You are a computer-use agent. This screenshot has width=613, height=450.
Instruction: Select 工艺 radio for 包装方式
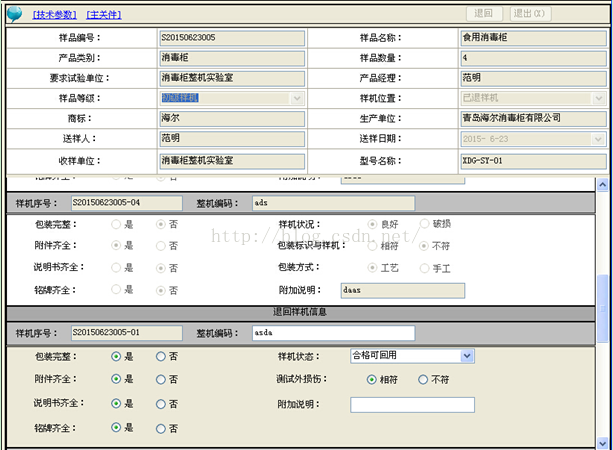[372, 268]
